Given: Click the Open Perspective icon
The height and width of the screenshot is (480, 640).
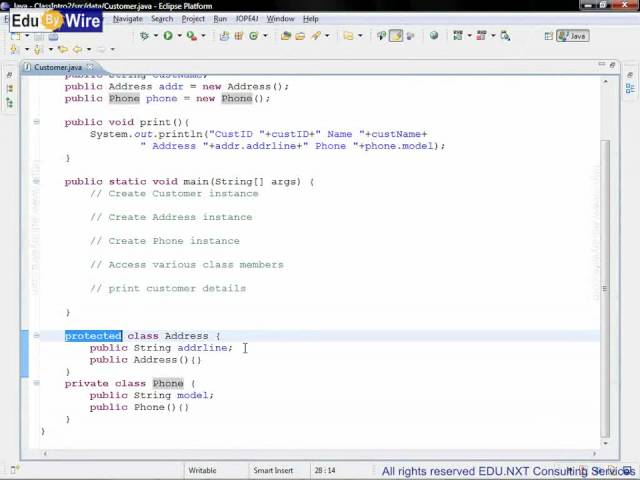Looking at the screenshot, I should click(x=549, y=36).
